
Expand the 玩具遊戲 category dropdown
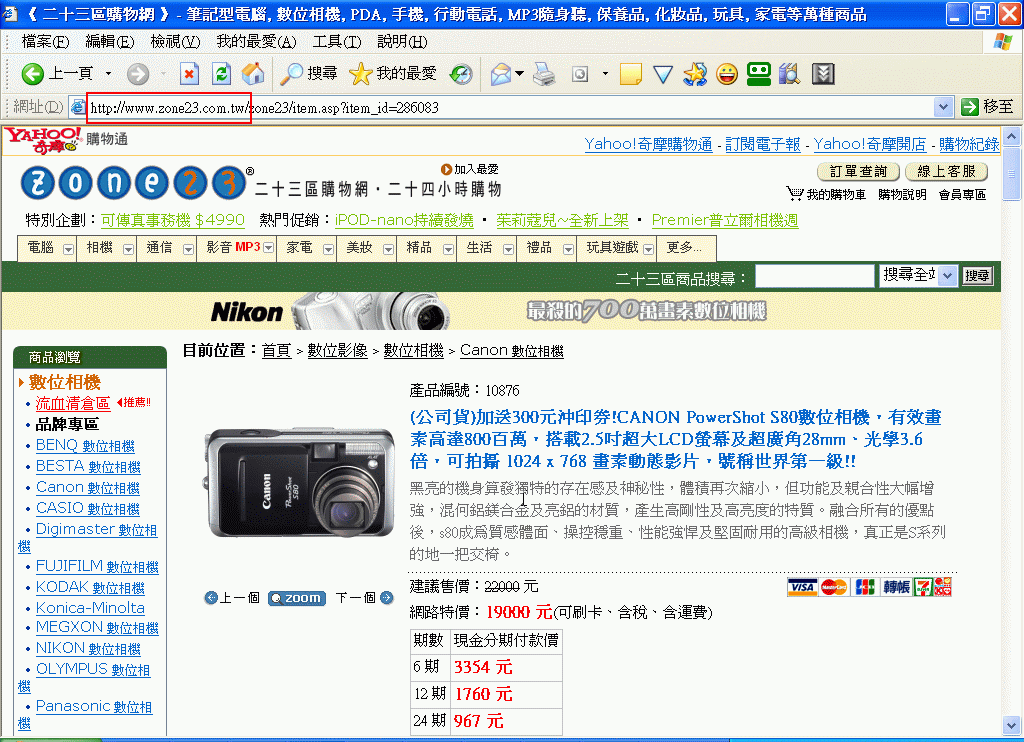[x=648, y=249]
